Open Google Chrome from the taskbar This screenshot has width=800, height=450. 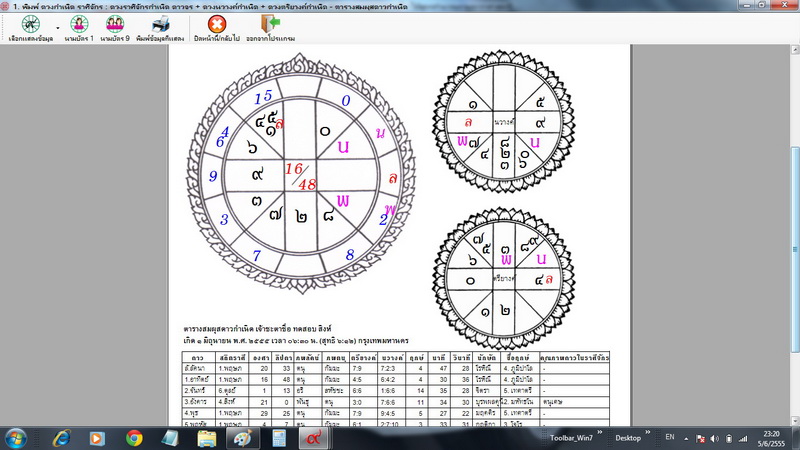click(134, 437)
